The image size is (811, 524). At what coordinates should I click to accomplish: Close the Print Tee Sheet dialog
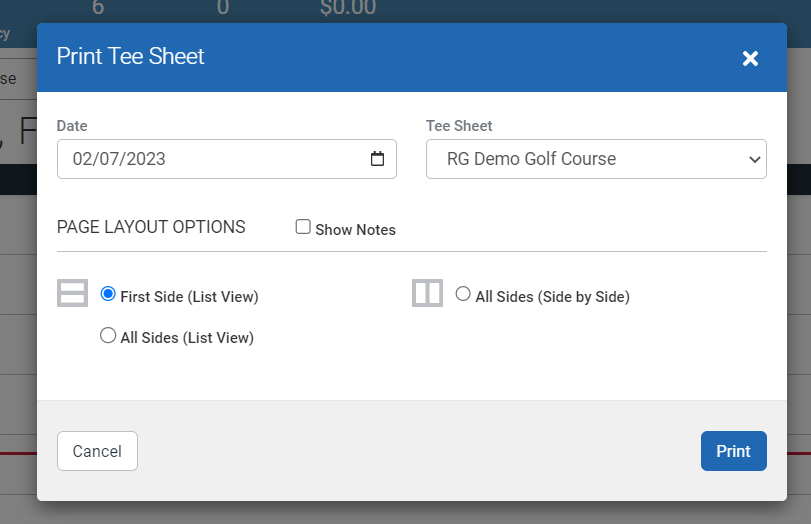tap(750, 59)
